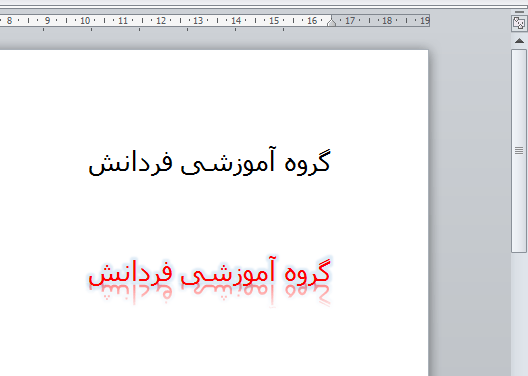Click the right indent marker on the ruler
This screenshot has width=528, height=376.
331,23
